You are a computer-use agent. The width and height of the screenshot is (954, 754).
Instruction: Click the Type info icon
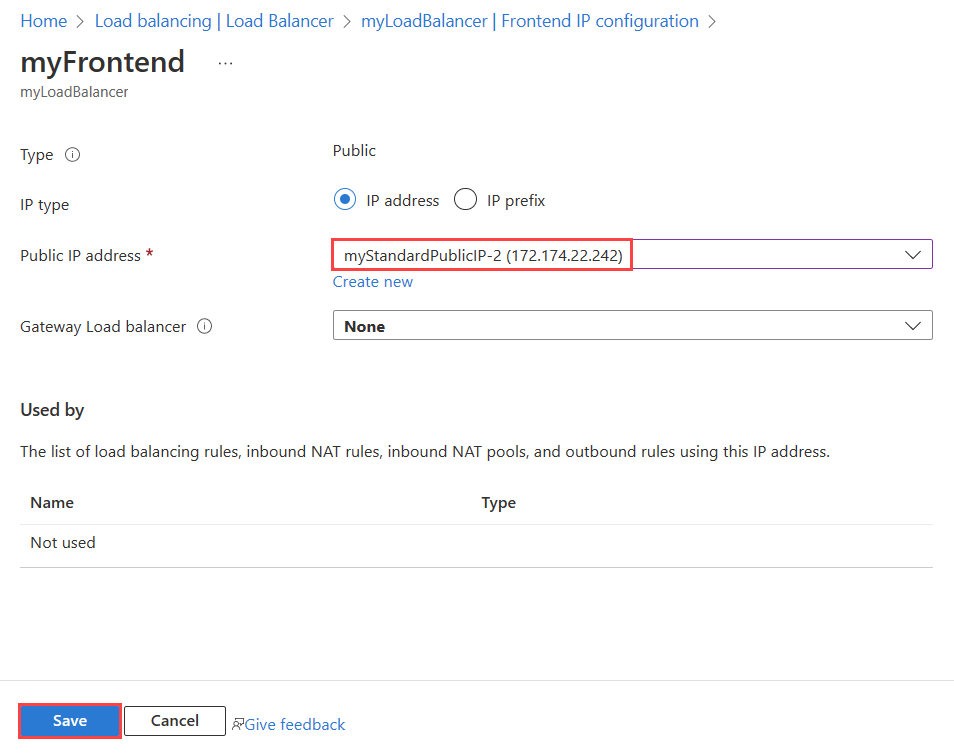[72, 155]
